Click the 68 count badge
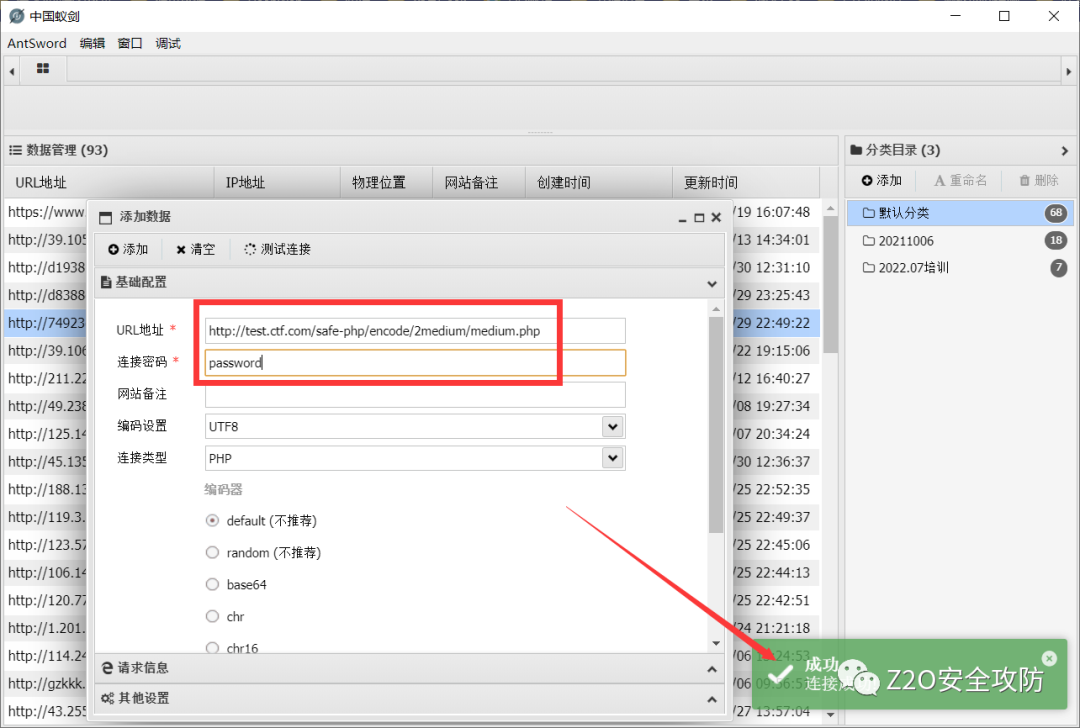 1056,213
